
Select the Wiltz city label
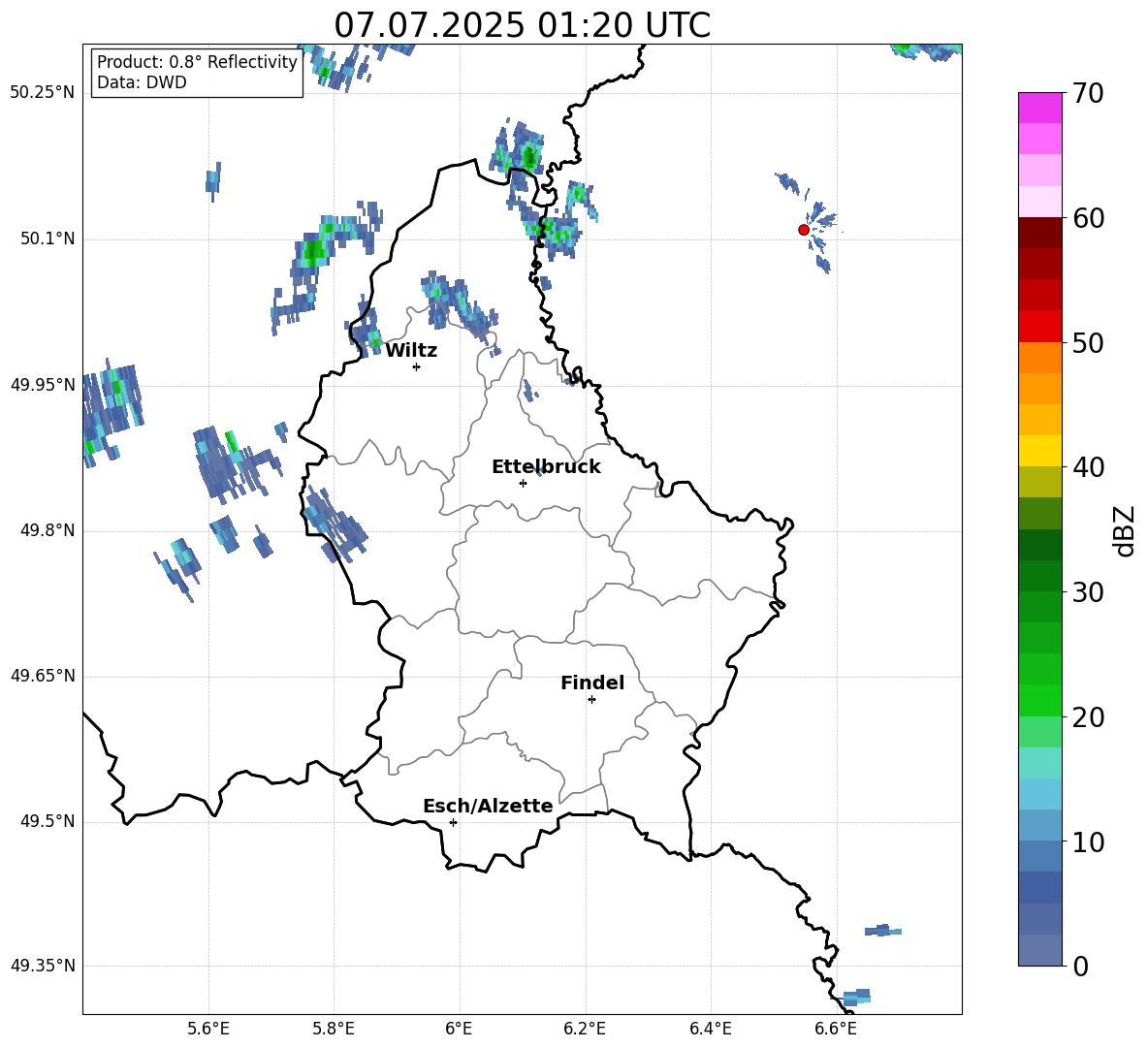click(411, 351)
